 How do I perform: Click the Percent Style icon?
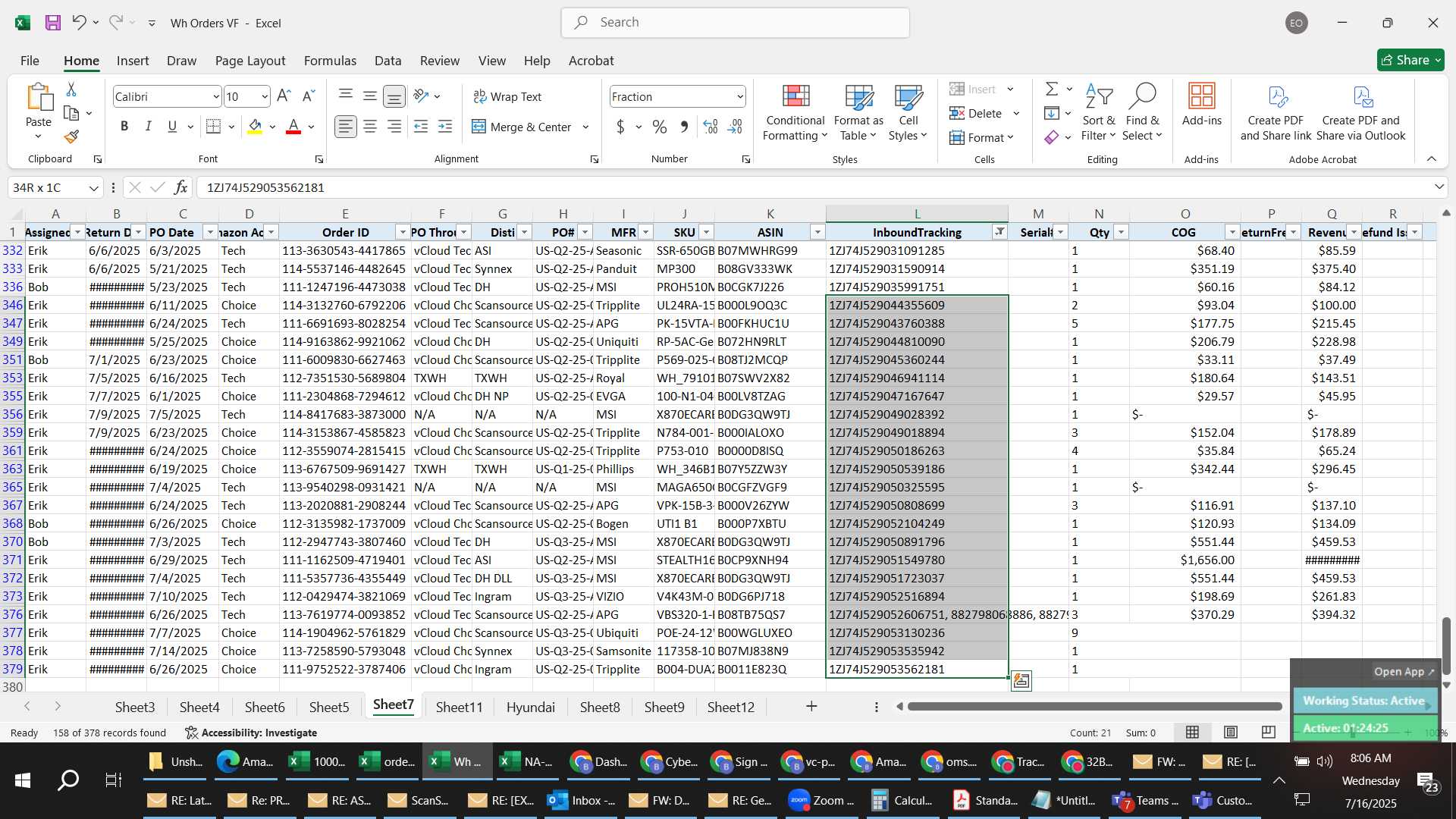[x=660, y=127]
